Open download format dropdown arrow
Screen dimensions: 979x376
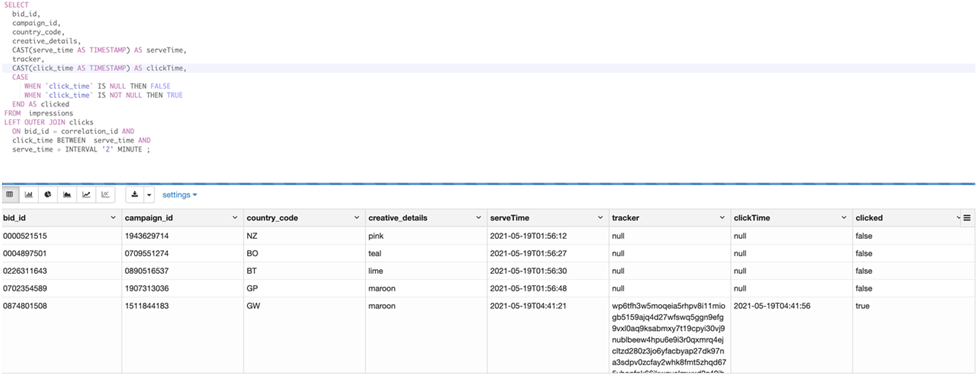pos(149,195)
